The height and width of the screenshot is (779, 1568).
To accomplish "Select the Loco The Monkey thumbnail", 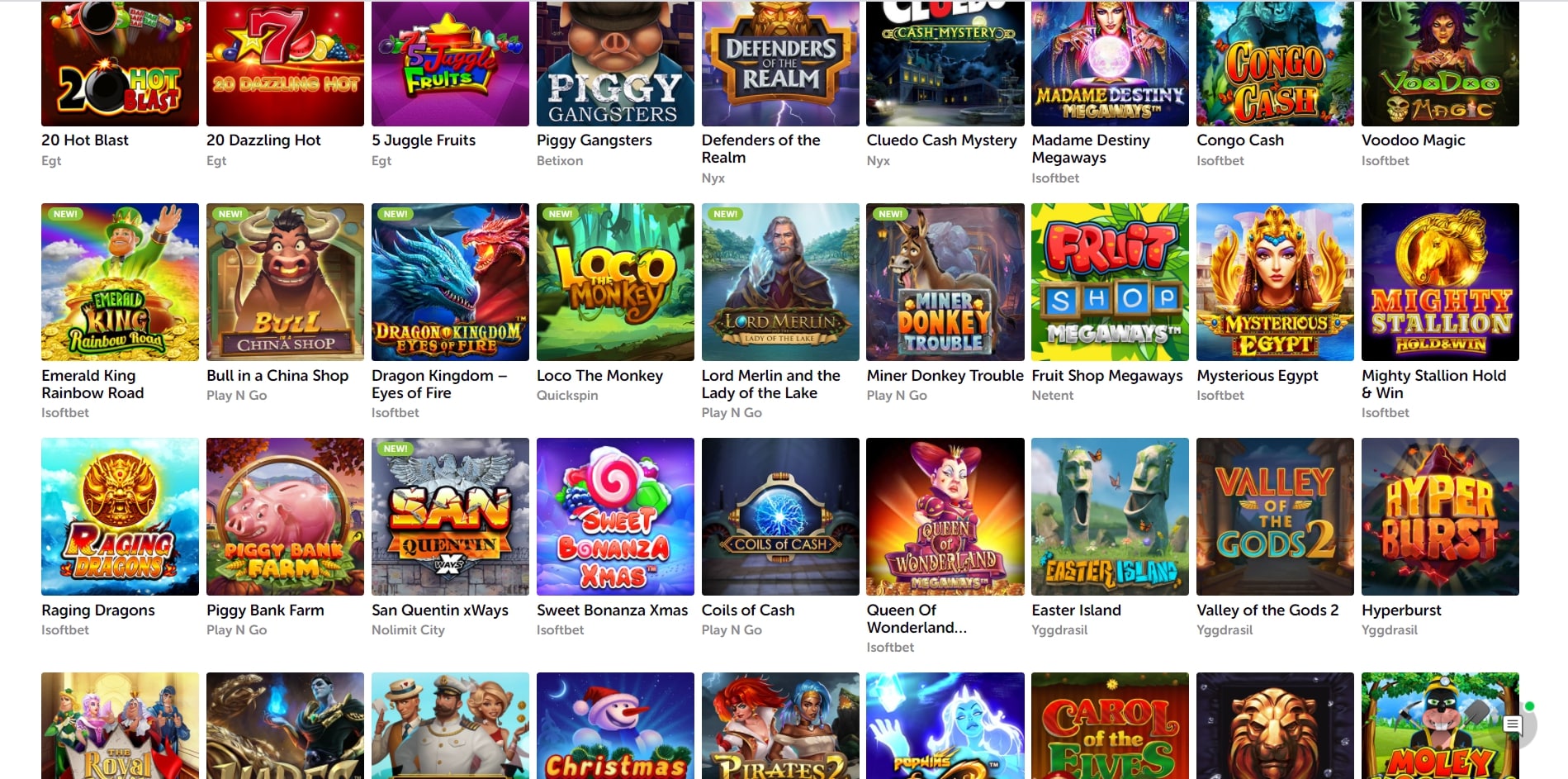I will click(x=615, y=282).
